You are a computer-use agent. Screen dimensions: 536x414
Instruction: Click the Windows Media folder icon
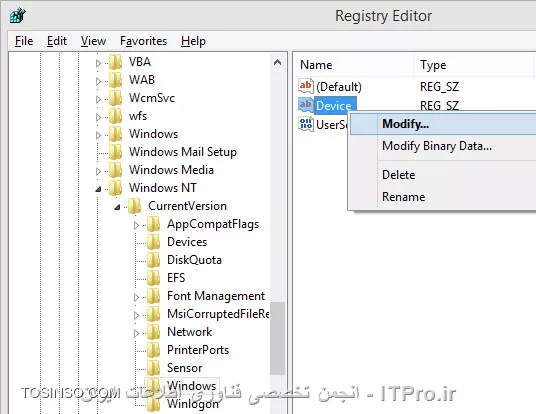115,170
